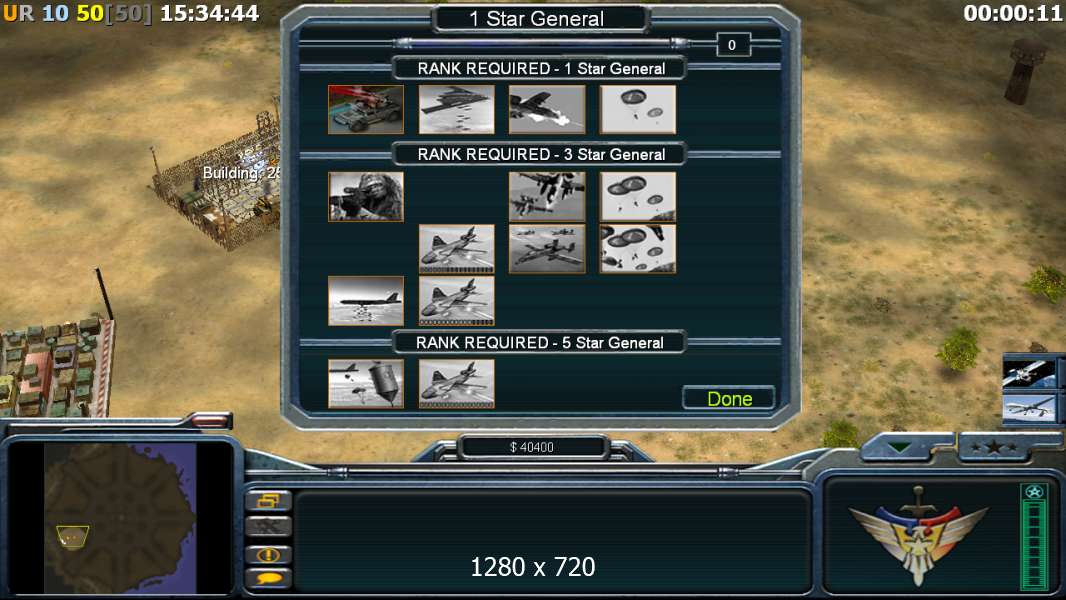
Task: Pick the three-parachute paradrop level 2 icon
Action: (638, 196)
